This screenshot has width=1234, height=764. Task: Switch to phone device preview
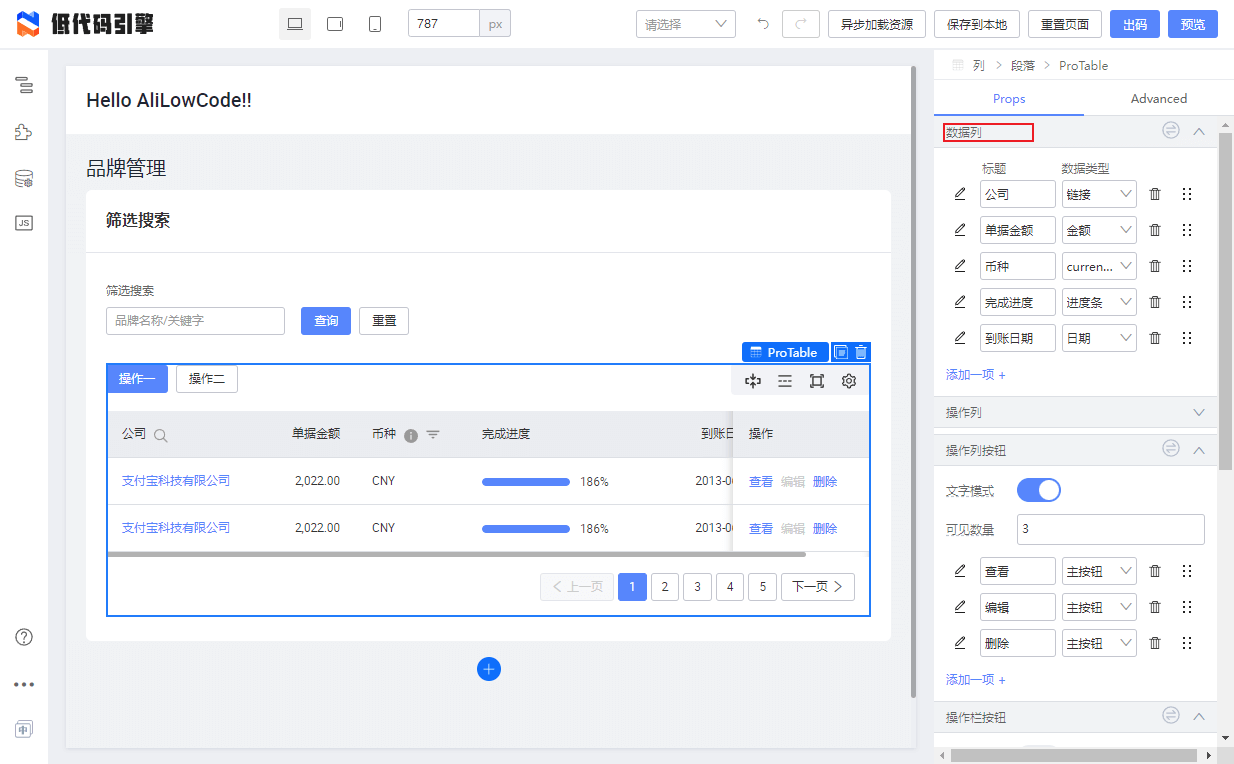[x=375, y=24]
